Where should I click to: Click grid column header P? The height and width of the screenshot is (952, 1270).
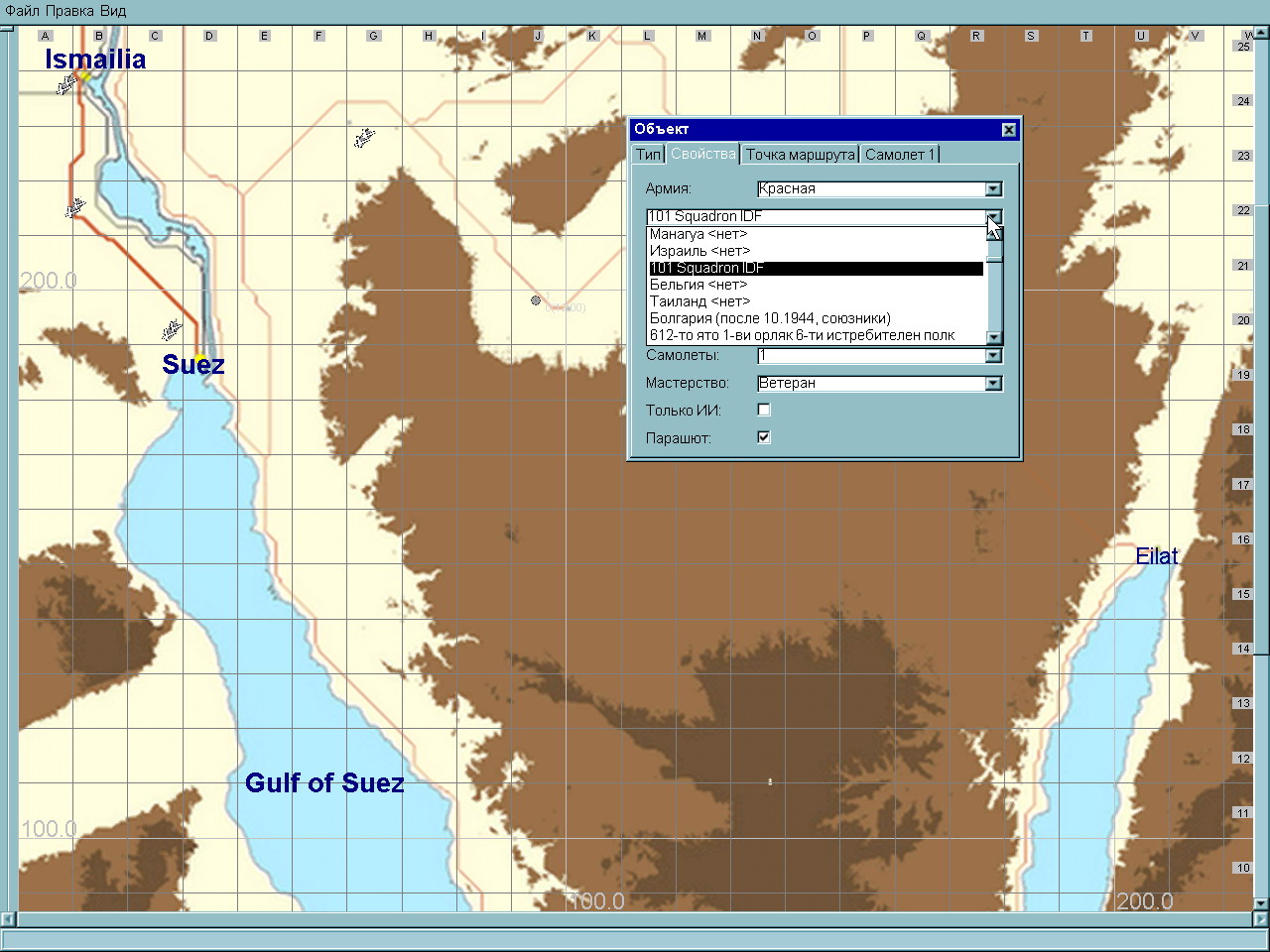[866, 36]
